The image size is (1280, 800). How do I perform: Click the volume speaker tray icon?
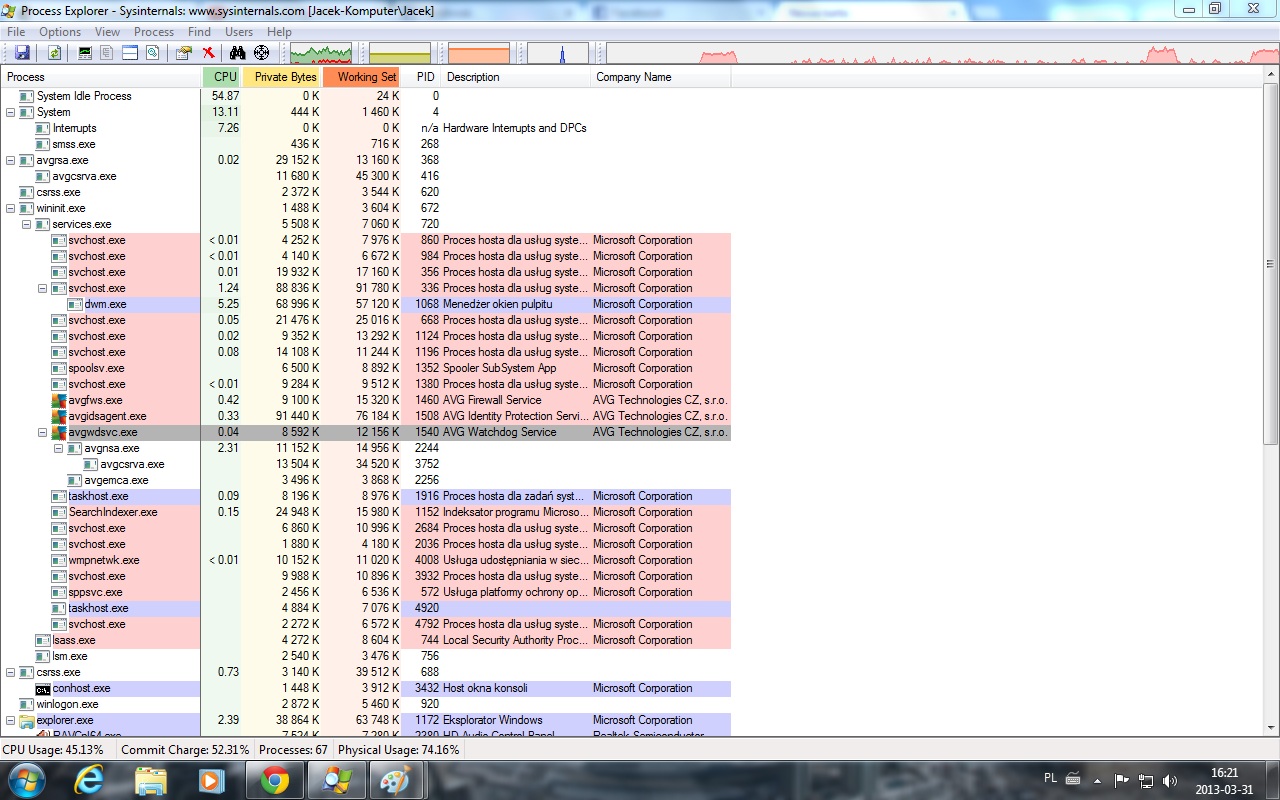[1171, 780]
